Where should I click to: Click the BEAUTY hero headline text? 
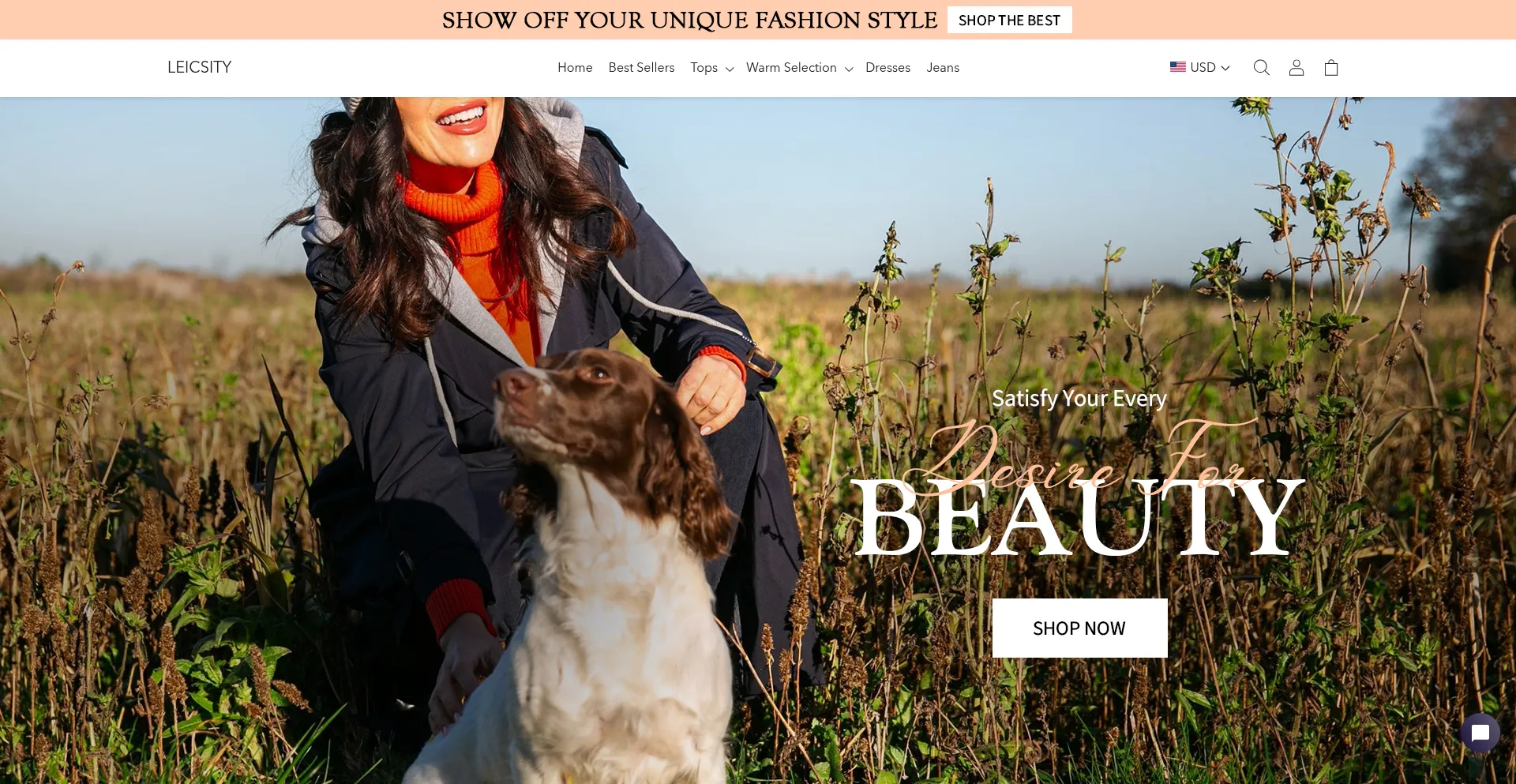pos(1079,517)
